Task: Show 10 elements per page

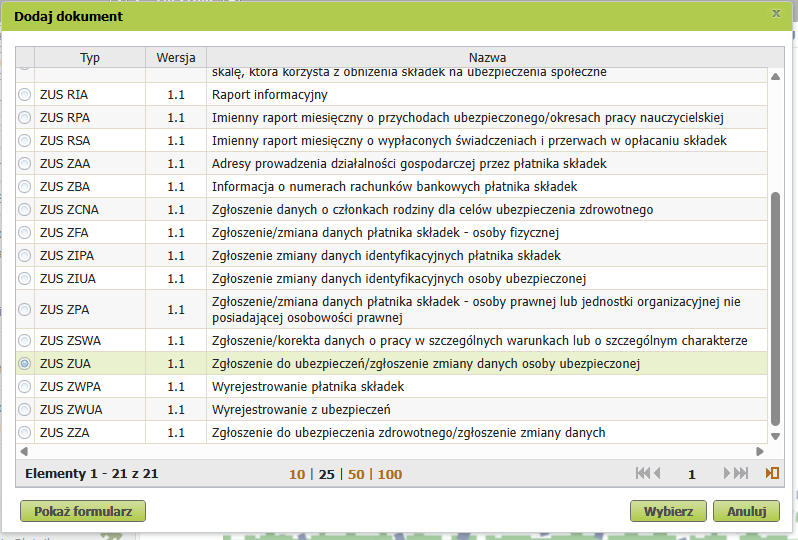Action: (x=297, y=474)
